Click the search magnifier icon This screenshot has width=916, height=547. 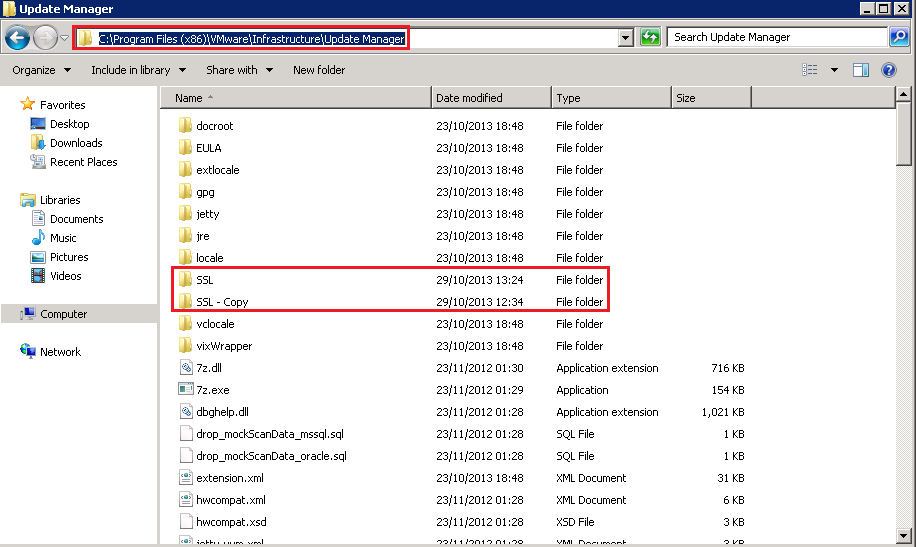point(898,38)
